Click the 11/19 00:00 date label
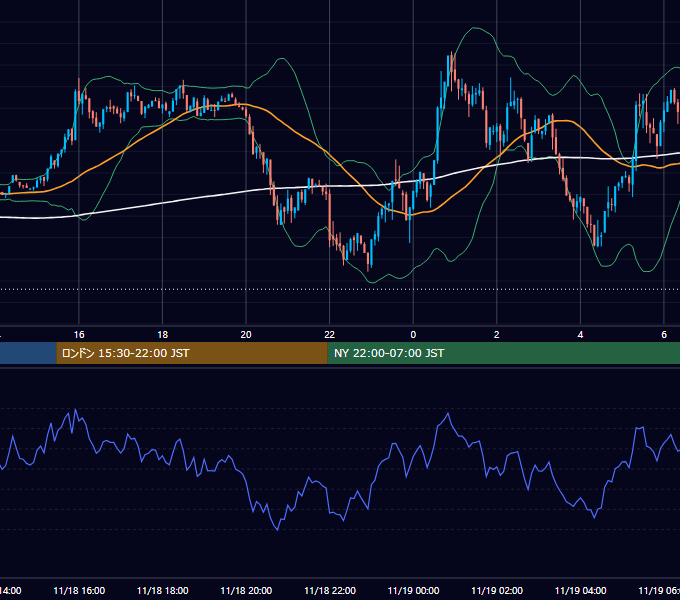This screenshot has height=600, width=680. [x=413, y=590]
